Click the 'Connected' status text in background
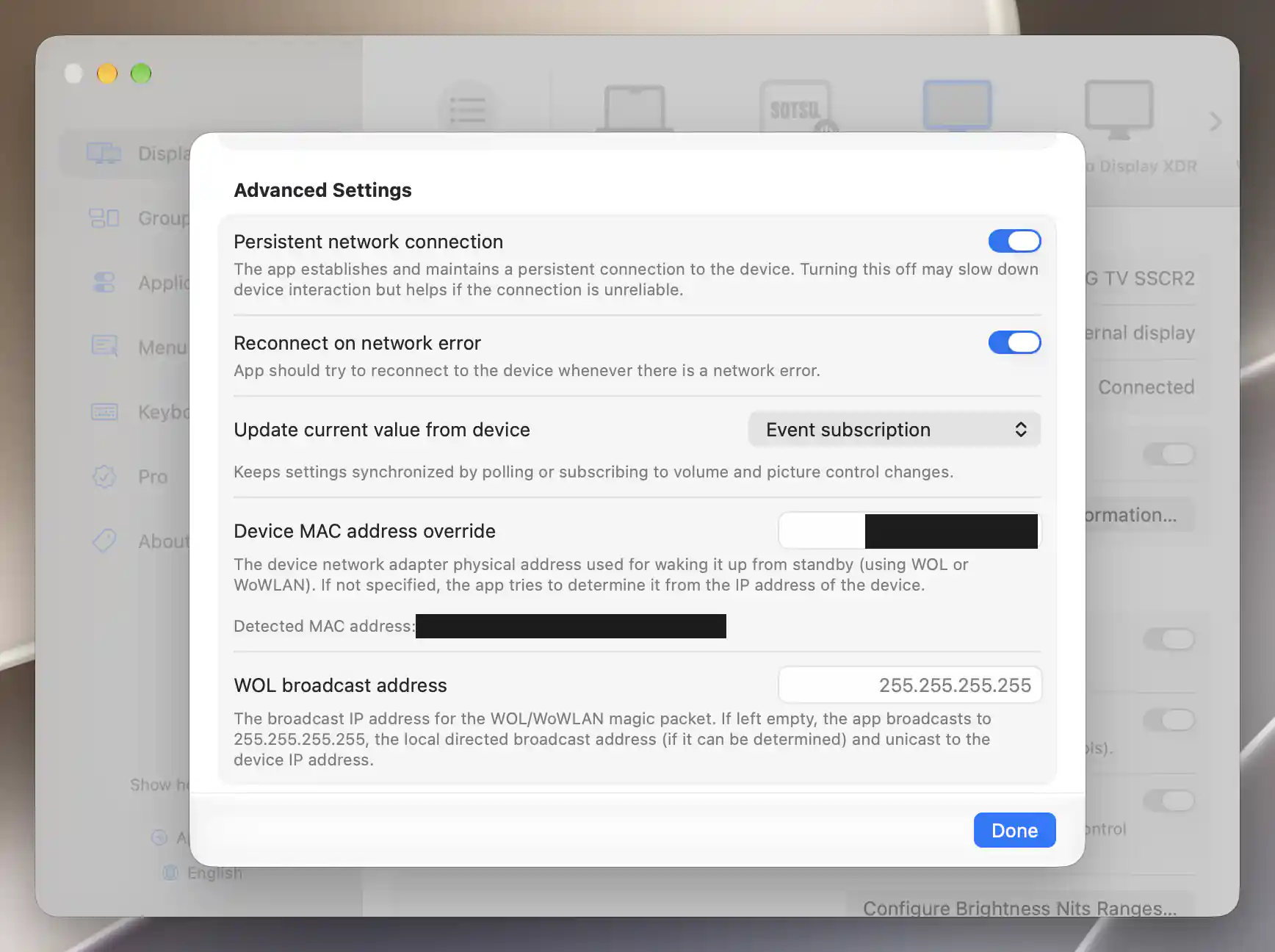Screen dimensions: 1275x952 pyautogui.click(x=1146, y=387)
